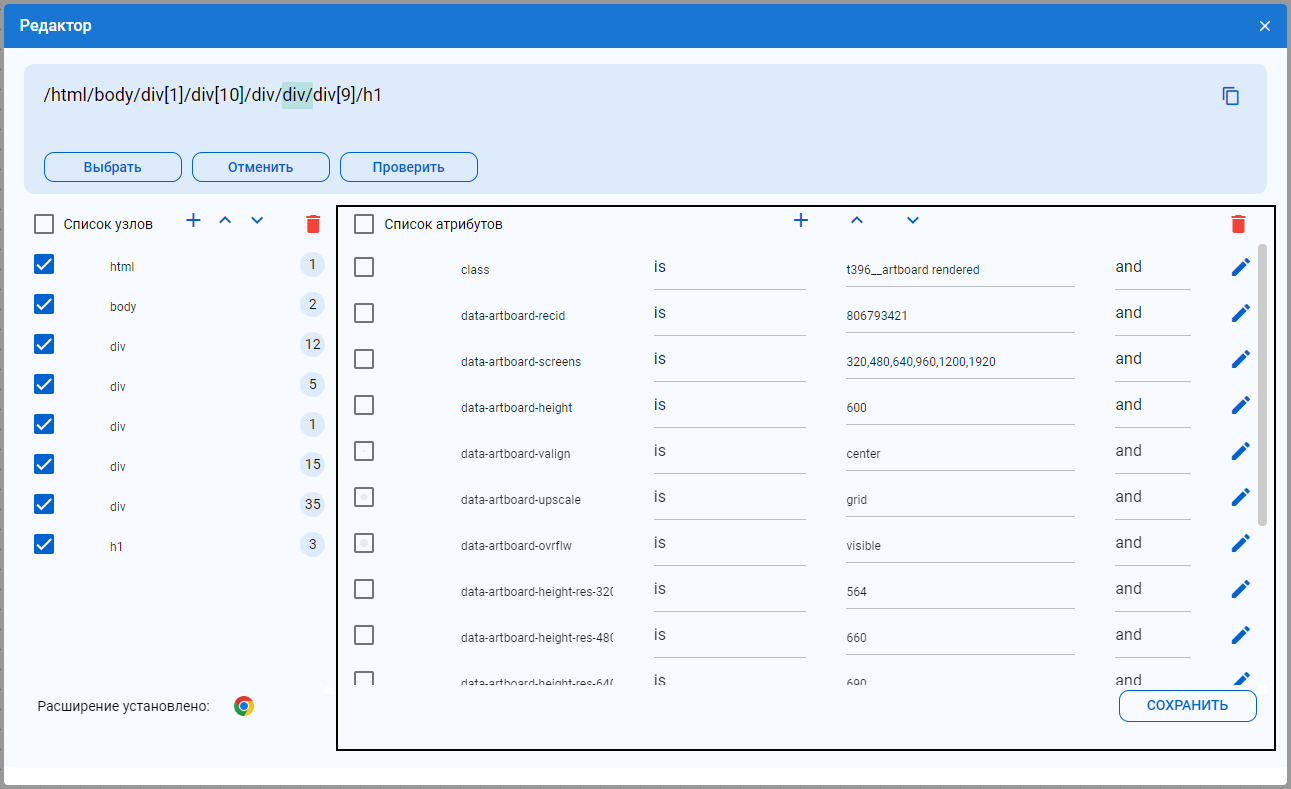Click the count badge 15 on div
Screen dimensions: 1291x789
[x=312, y=464]
